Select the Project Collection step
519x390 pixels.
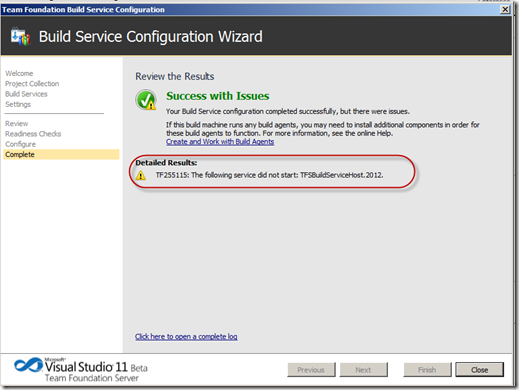[32, 84]
